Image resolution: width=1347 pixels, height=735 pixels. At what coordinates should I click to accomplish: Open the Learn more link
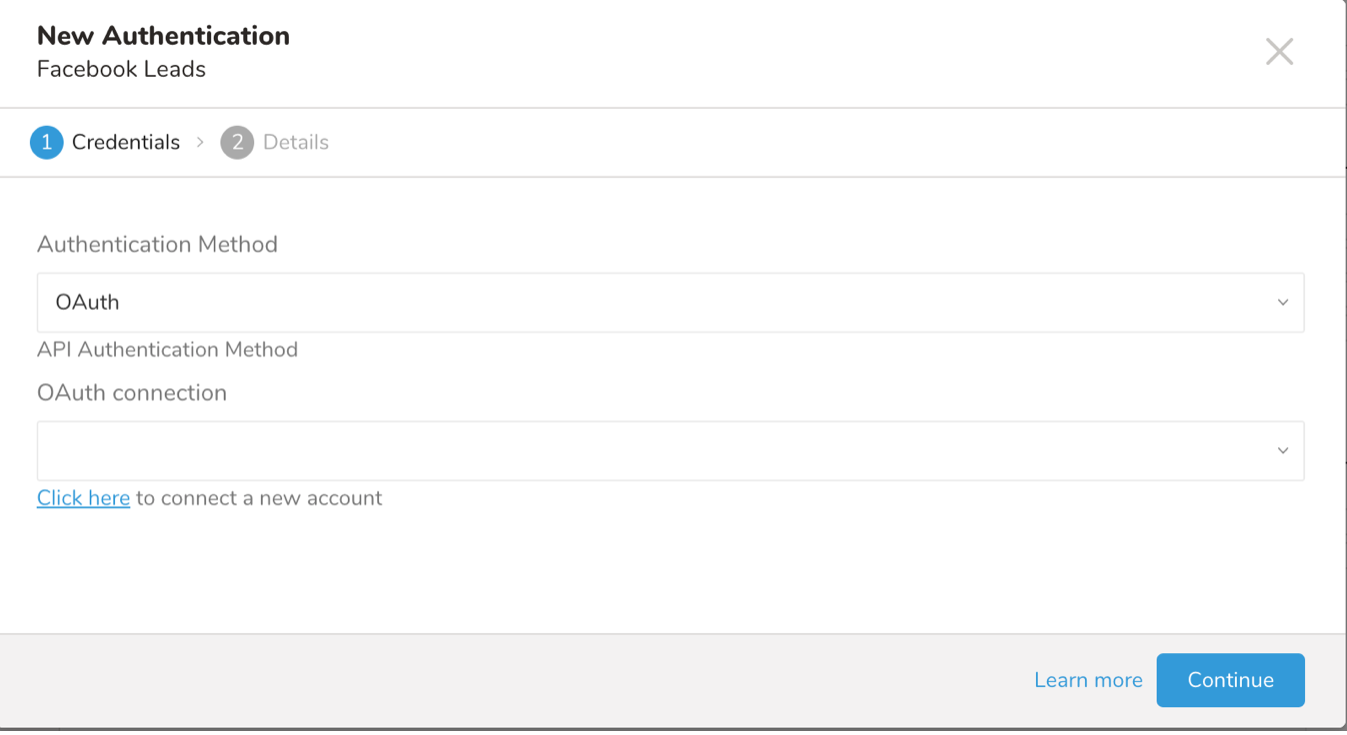(x=1088, y=680)
